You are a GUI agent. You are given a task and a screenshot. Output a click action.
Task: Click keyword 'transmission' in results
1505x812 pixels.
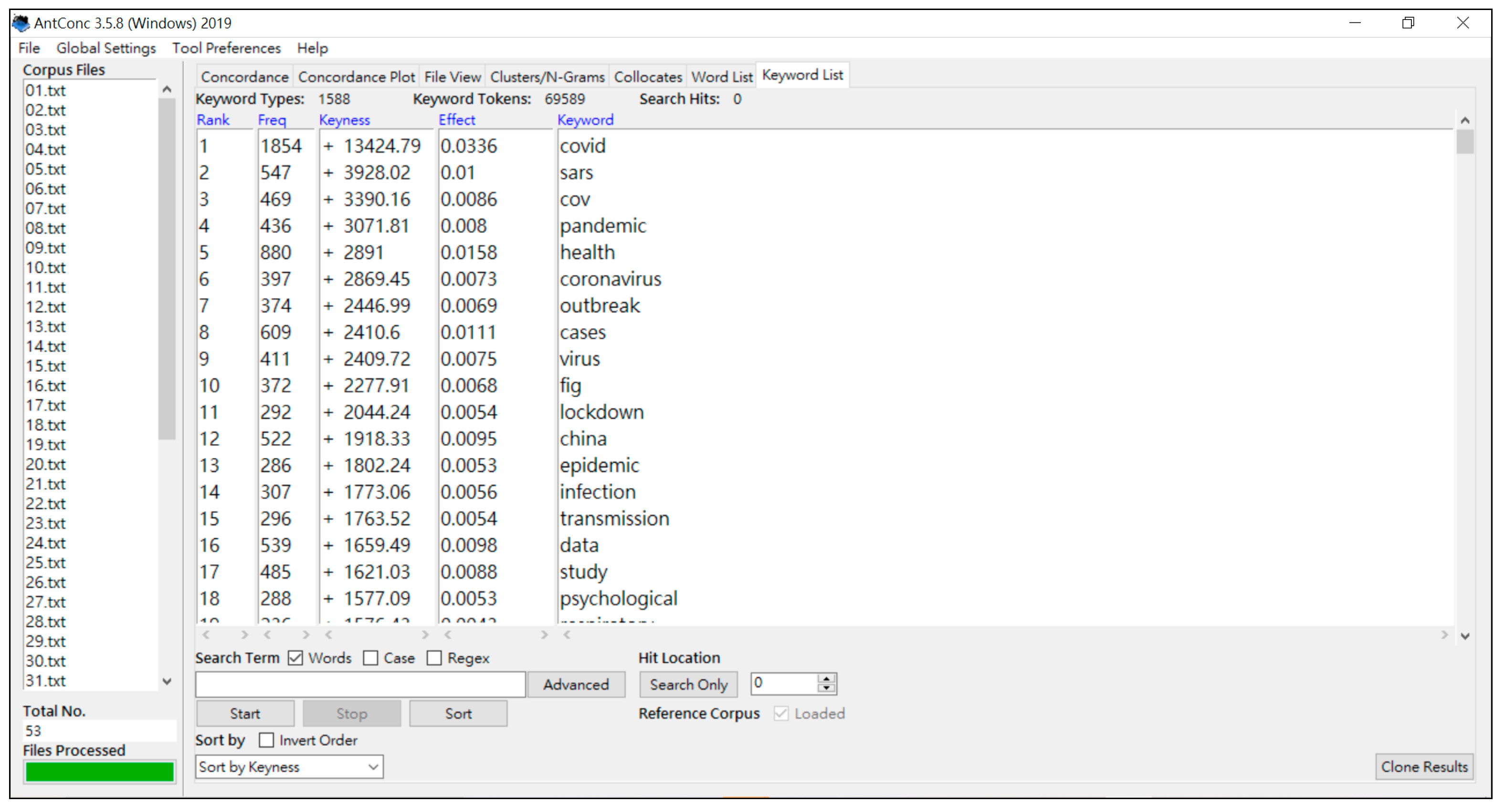click(615, 519)
